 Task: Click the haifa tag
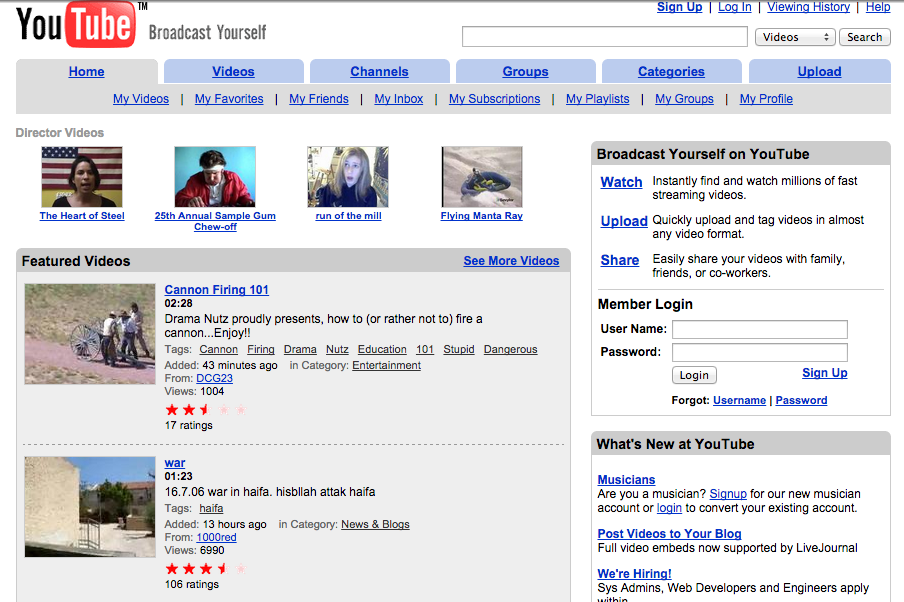[211, 509]
